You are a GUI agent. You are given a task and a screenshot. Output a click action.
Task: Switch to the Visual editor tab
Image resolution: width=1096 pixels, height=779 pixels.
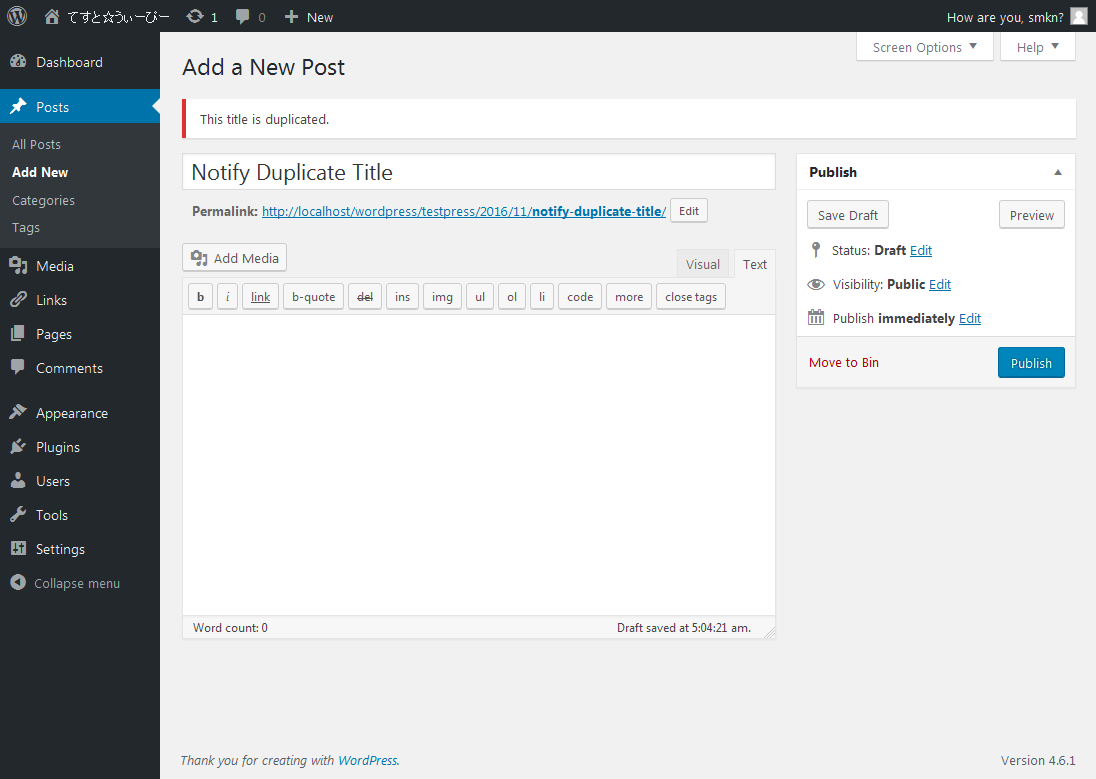click(702, 264)
